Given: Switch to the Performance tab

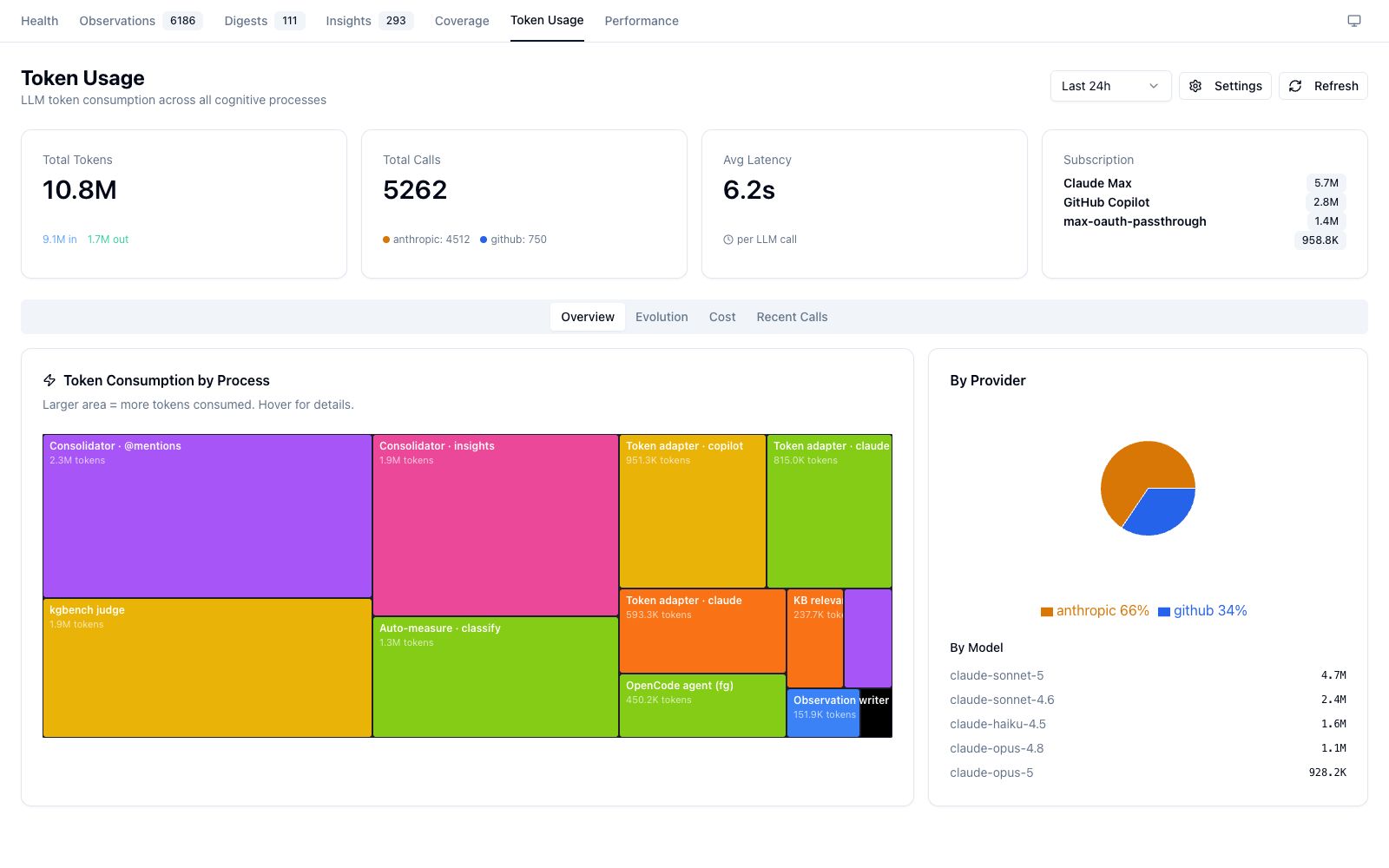Looking at the screenshot, I should [642, 21].
